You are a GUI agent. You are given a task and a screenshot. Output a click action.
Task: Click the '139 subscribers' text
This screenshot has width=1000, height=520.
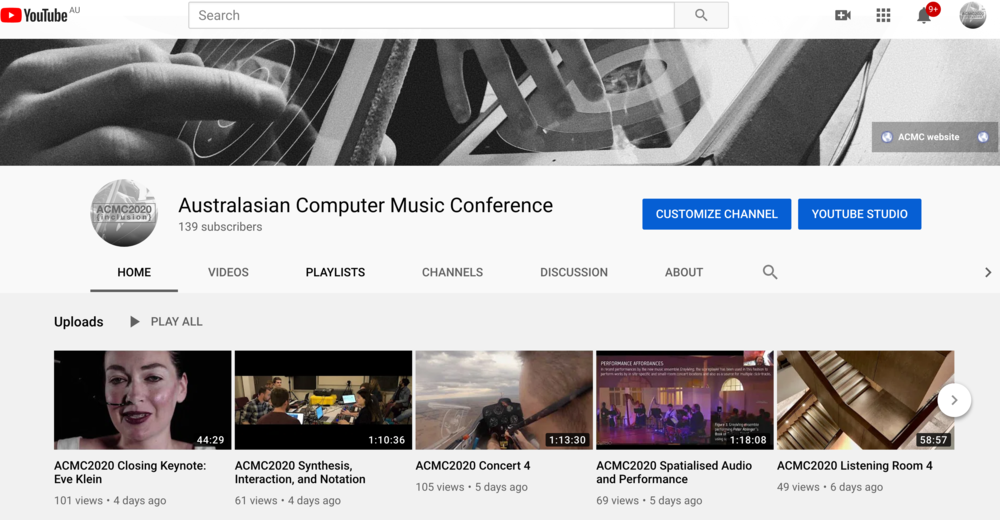220,227
